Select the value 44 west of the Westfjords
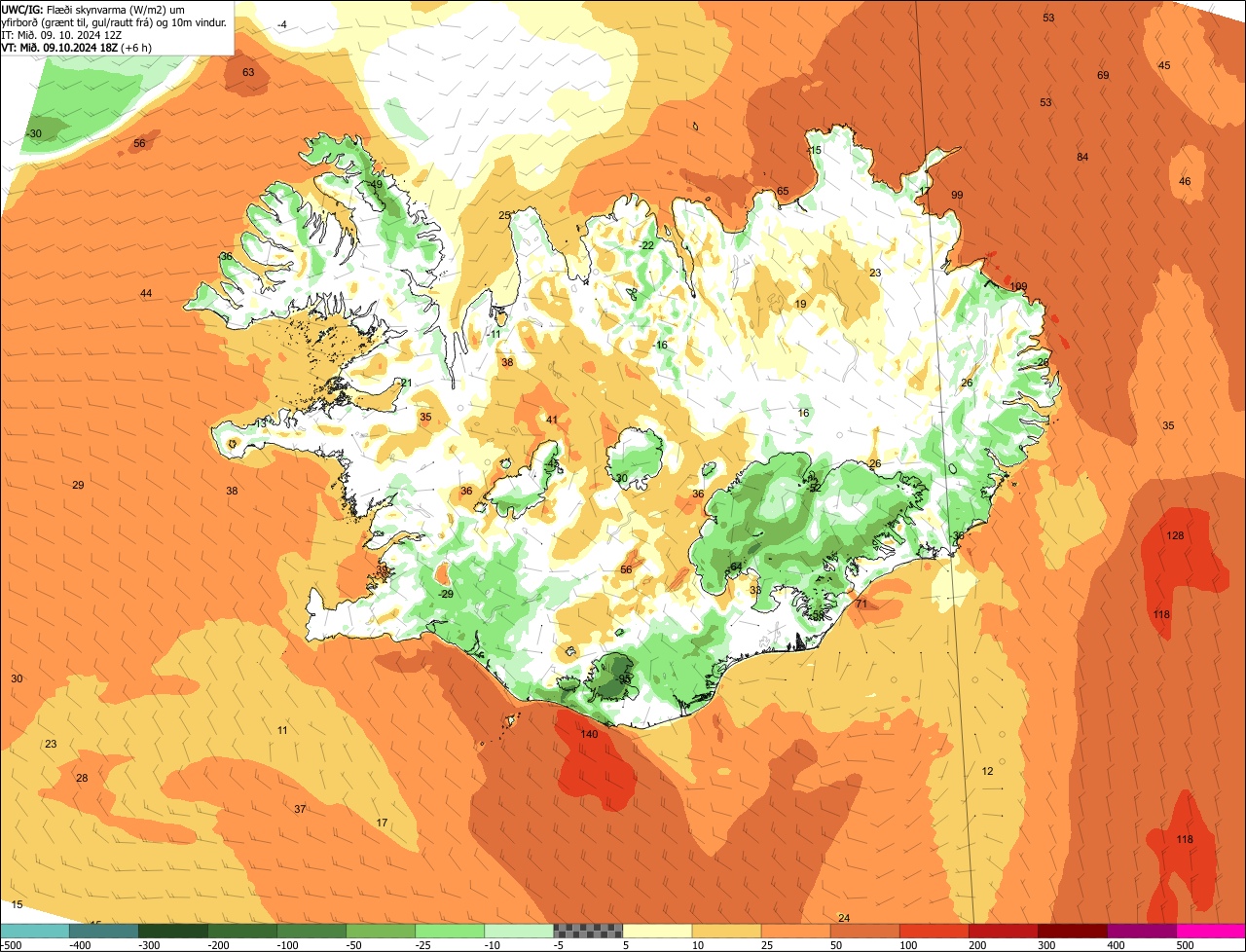This screenshot has width=1246, height=952. tap(146, 293)
